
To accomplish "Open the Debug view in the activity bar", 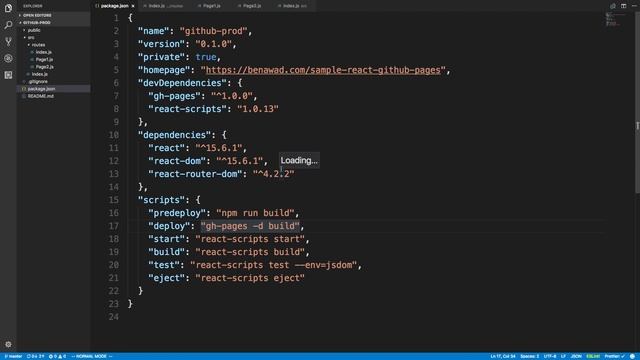I will (8, 58).
